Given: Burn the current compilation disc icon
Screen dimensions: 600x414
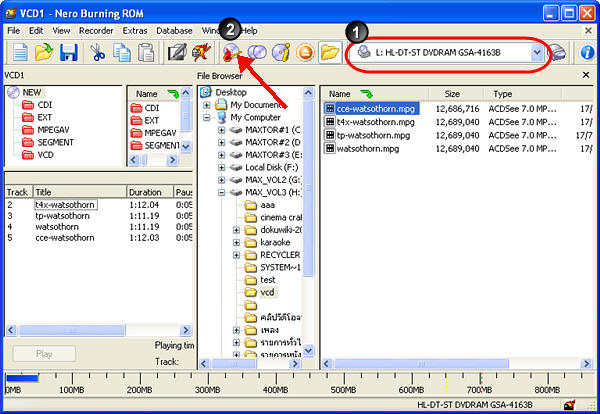Looking at the screenshot, I should (x=232, y=52).
